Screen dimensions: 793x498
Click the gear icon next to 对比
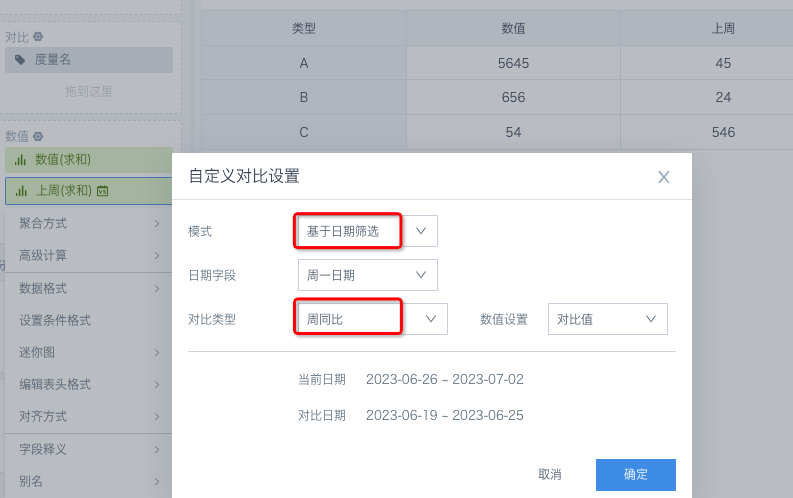(38, 37)
